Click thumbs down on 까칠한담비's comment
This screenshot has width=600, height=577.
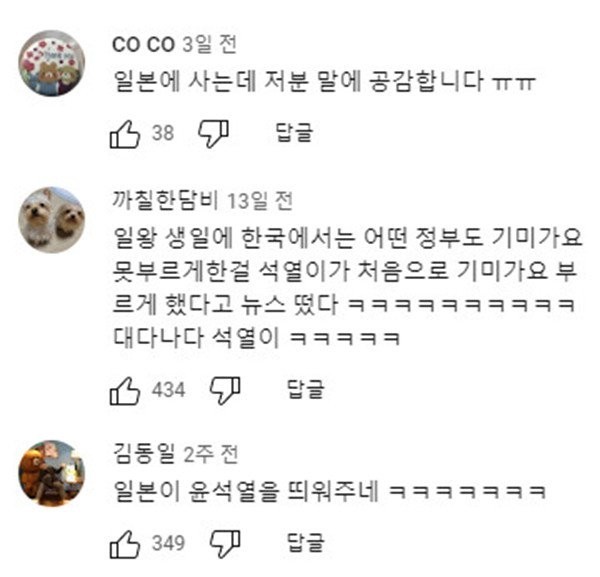[225, 390]
